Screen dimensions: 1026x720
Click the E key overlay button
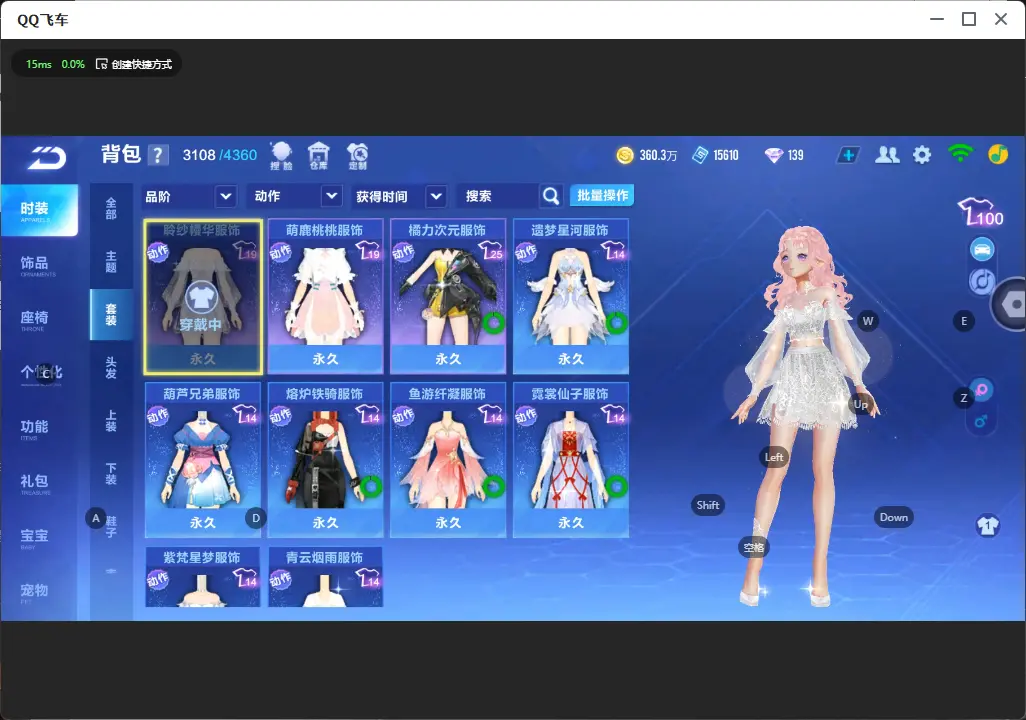(x=964, y=321)
